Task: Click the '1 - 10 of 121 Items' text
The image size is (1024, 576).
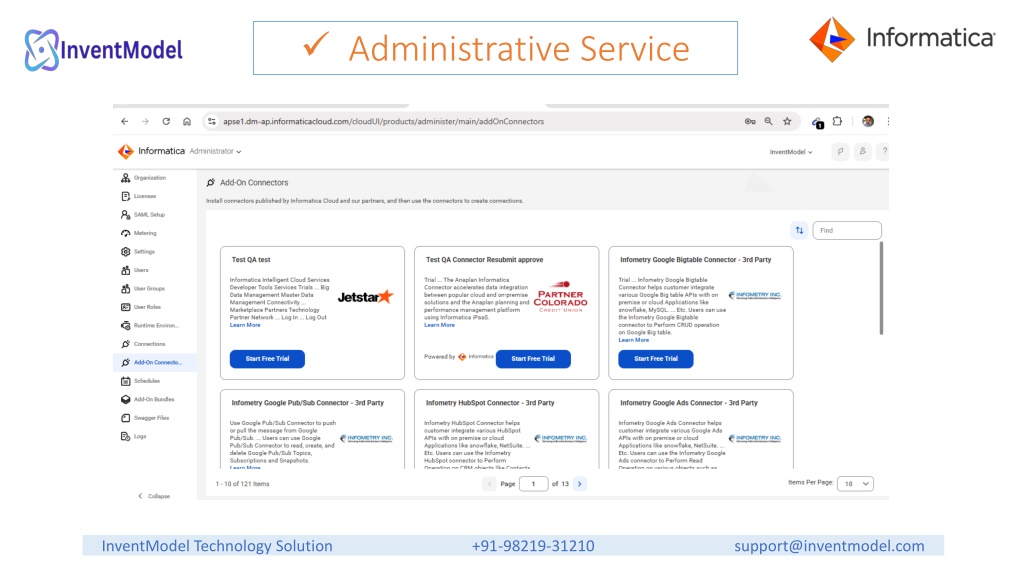Action: (242, 484)
